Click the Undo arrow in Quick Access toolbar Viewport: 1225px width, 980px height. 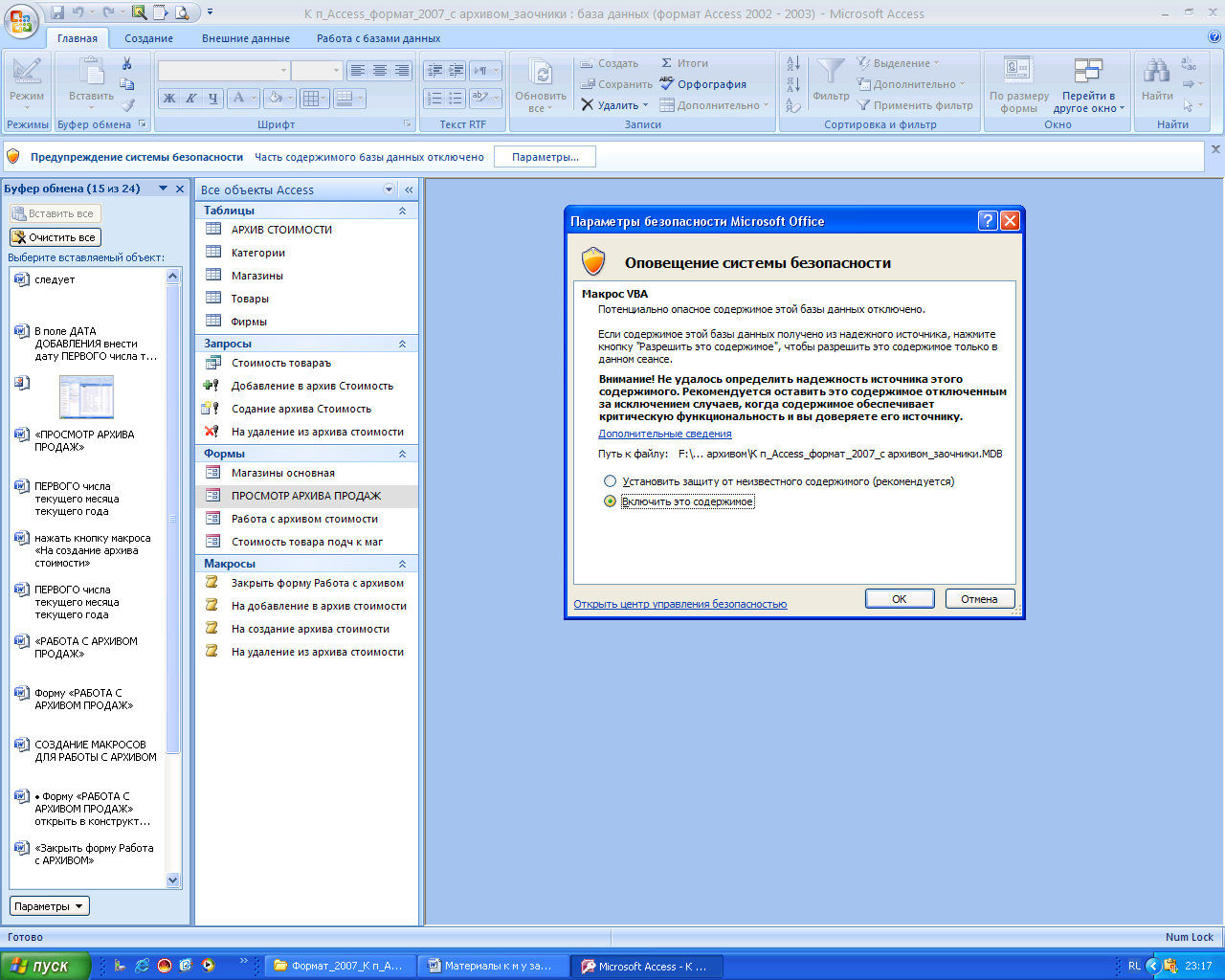(x=78, y=12)
